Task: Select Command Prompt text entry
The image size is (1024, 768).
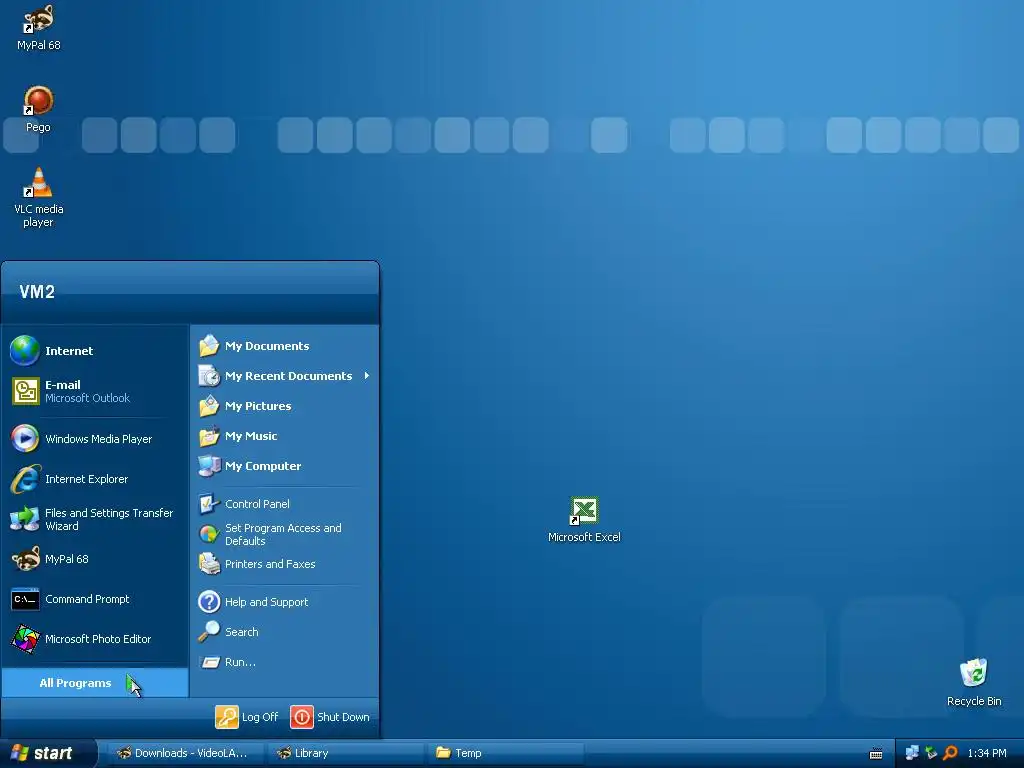Action: (88, 599)
